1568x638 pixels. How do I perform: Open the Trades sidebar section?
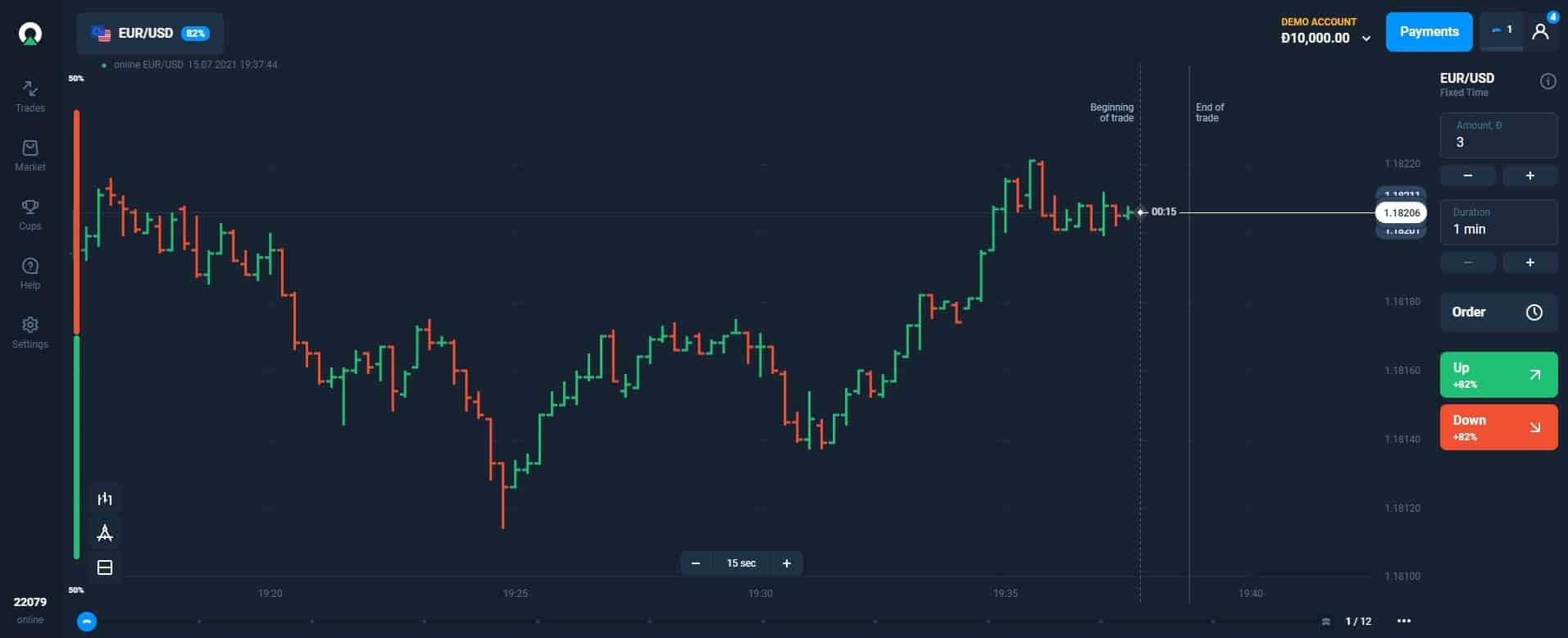coord(30,96)
